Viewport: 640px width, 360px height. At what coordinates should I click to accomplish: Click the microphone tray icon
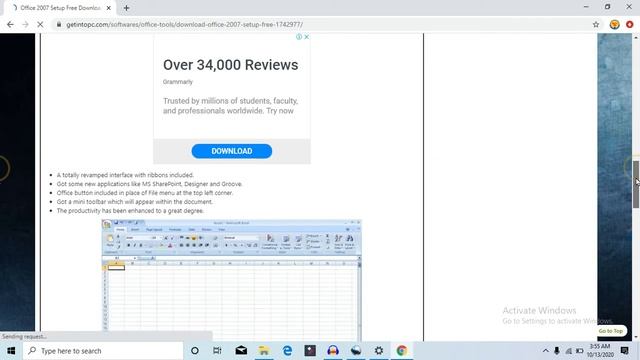[x=557, y=351]
